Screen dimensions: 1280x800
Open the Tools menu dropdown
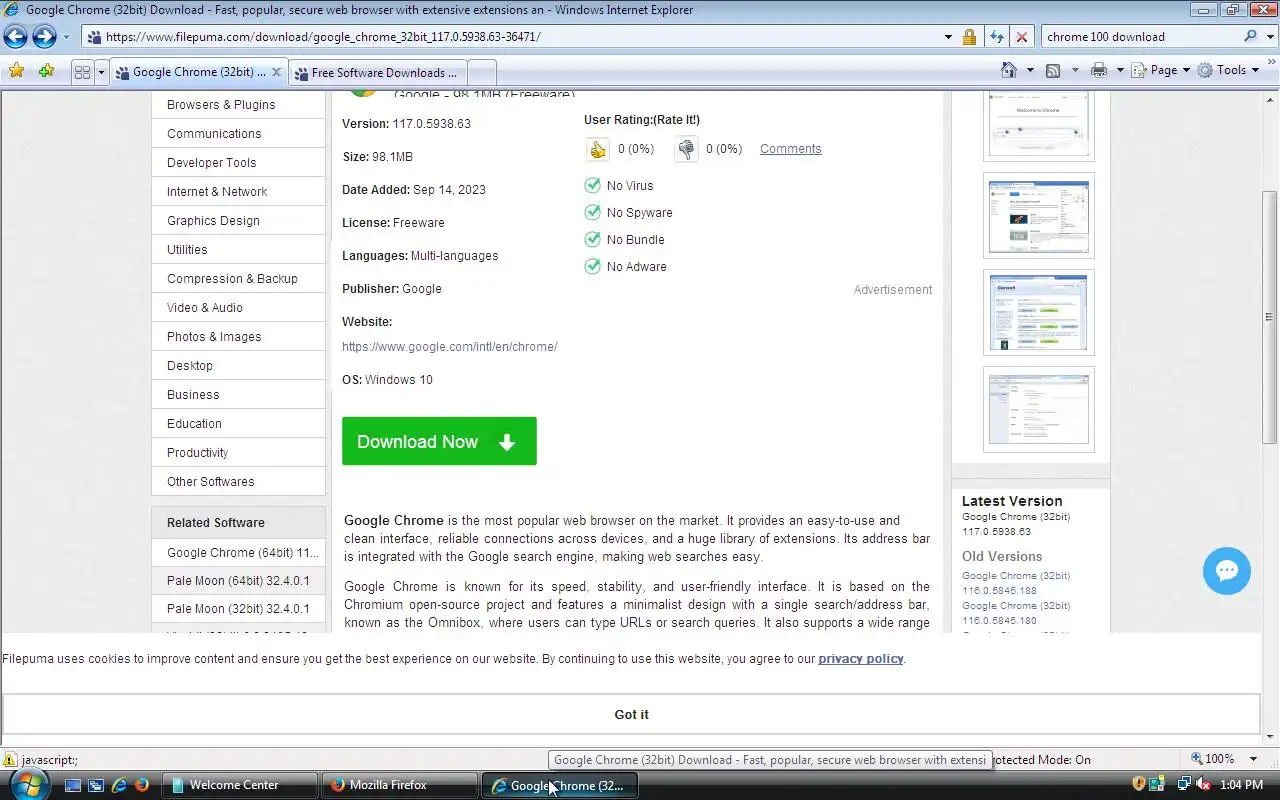(x=1229, y=70)
